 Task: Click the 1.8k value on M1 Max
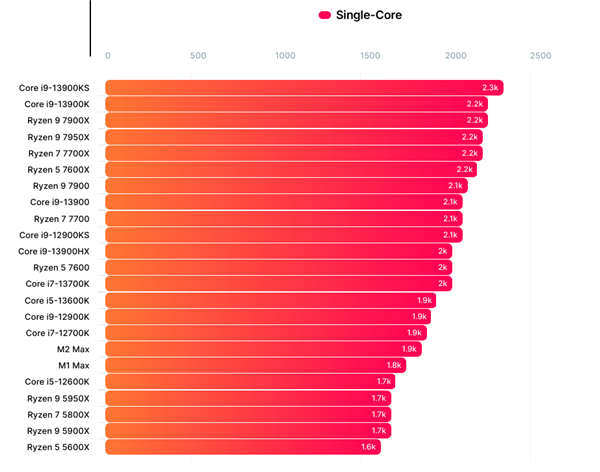394,365
